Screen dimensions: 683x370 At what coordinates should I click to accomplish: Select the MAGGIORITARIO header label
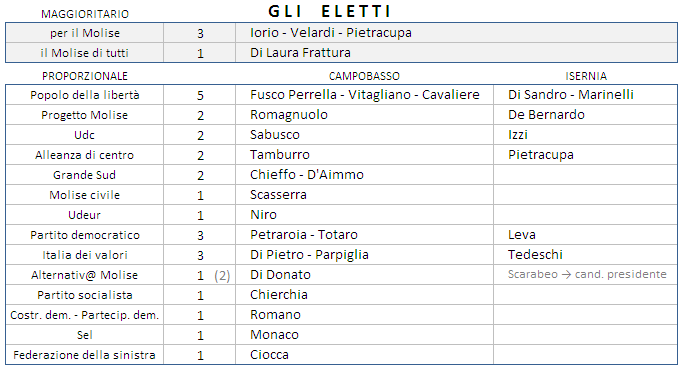click(85, 14)
